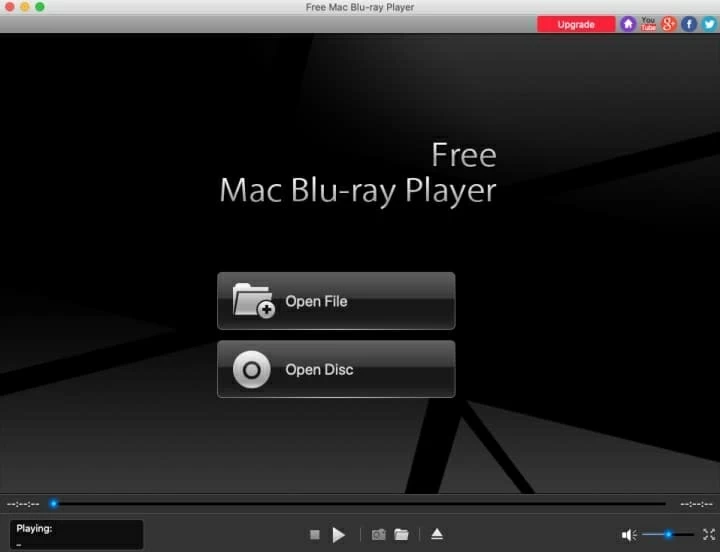Open the purple Home website icon

[628, 24]
